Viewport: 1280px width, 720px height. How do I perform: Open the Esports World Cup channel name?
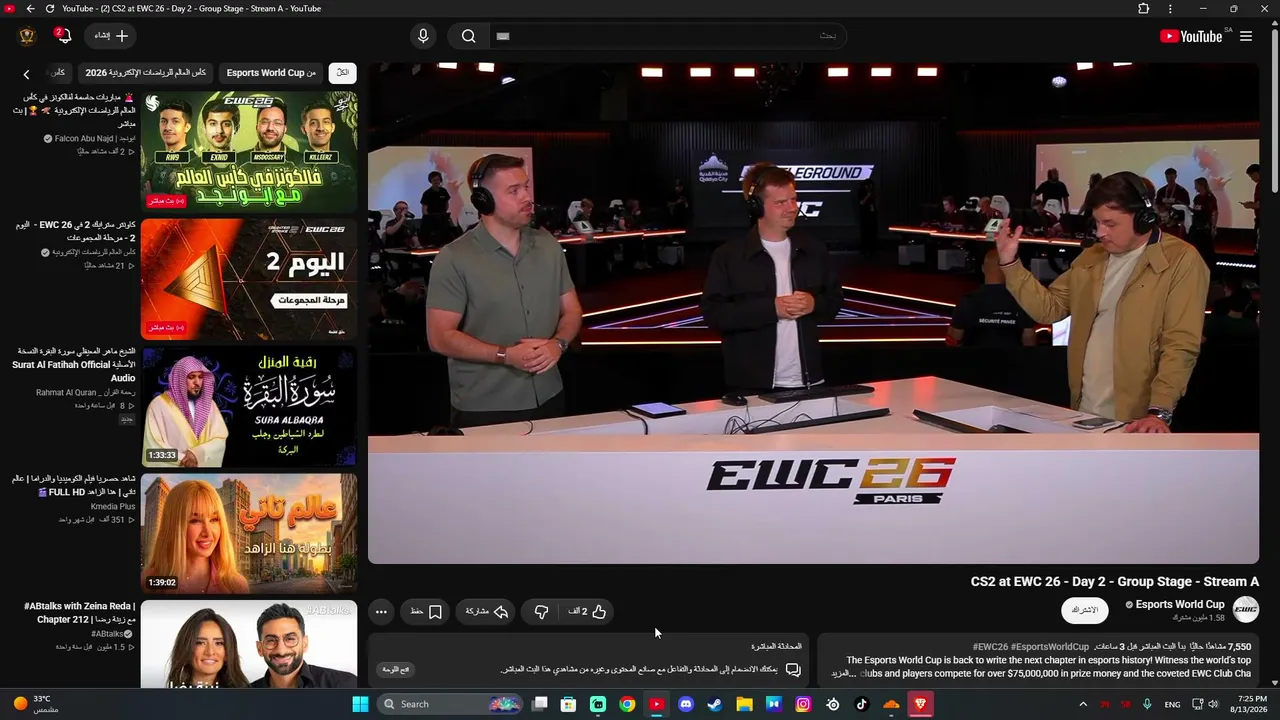click(x=1180, y=604)
